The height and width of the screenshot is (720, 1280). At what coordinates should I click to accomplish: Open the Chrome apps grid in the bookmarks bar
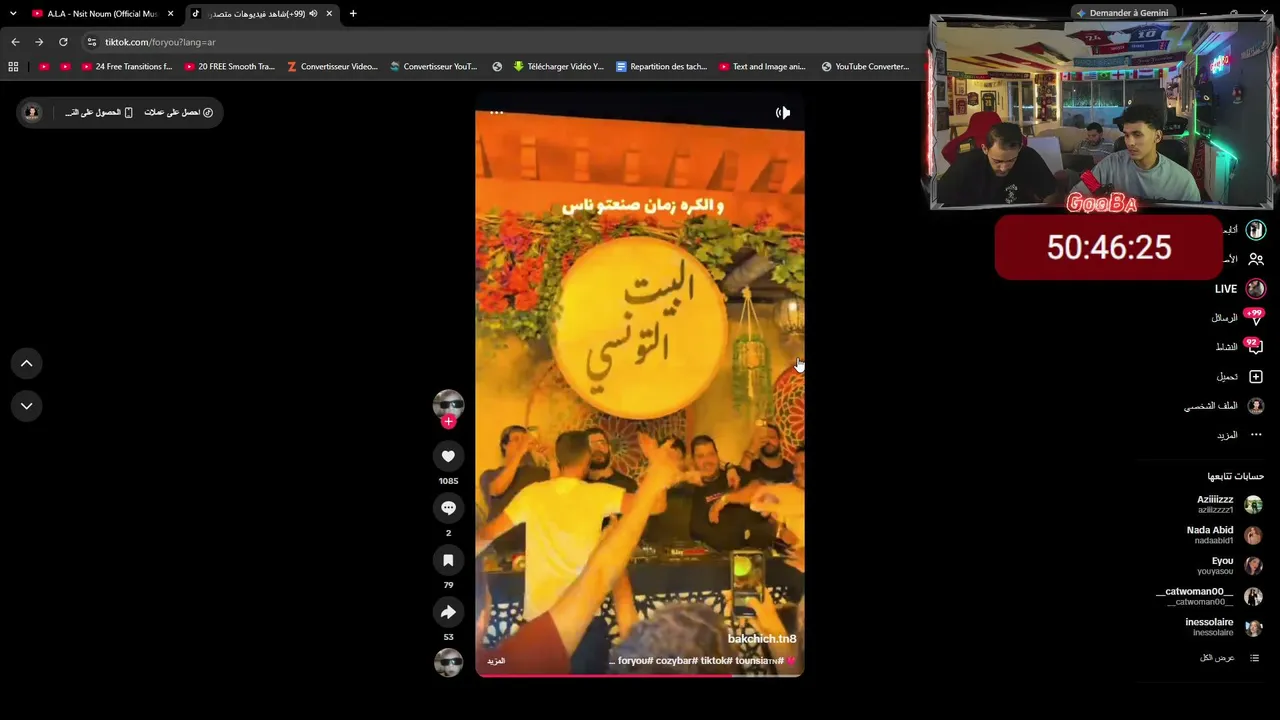pyautogui.click(x=13, y=67)
